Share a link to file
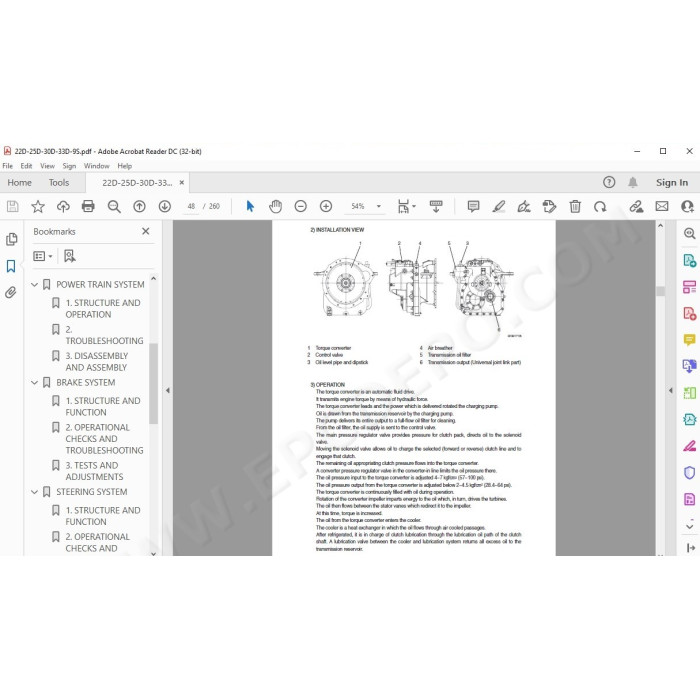The height and width of the screenshot is (700, 700). [x=636, y=206]
